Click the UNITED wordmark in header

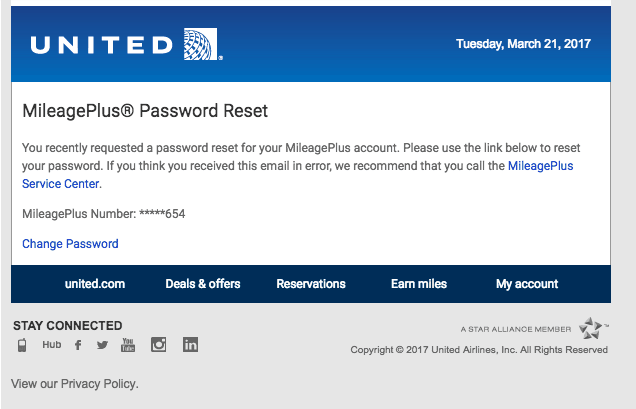(x=102, y=45)
